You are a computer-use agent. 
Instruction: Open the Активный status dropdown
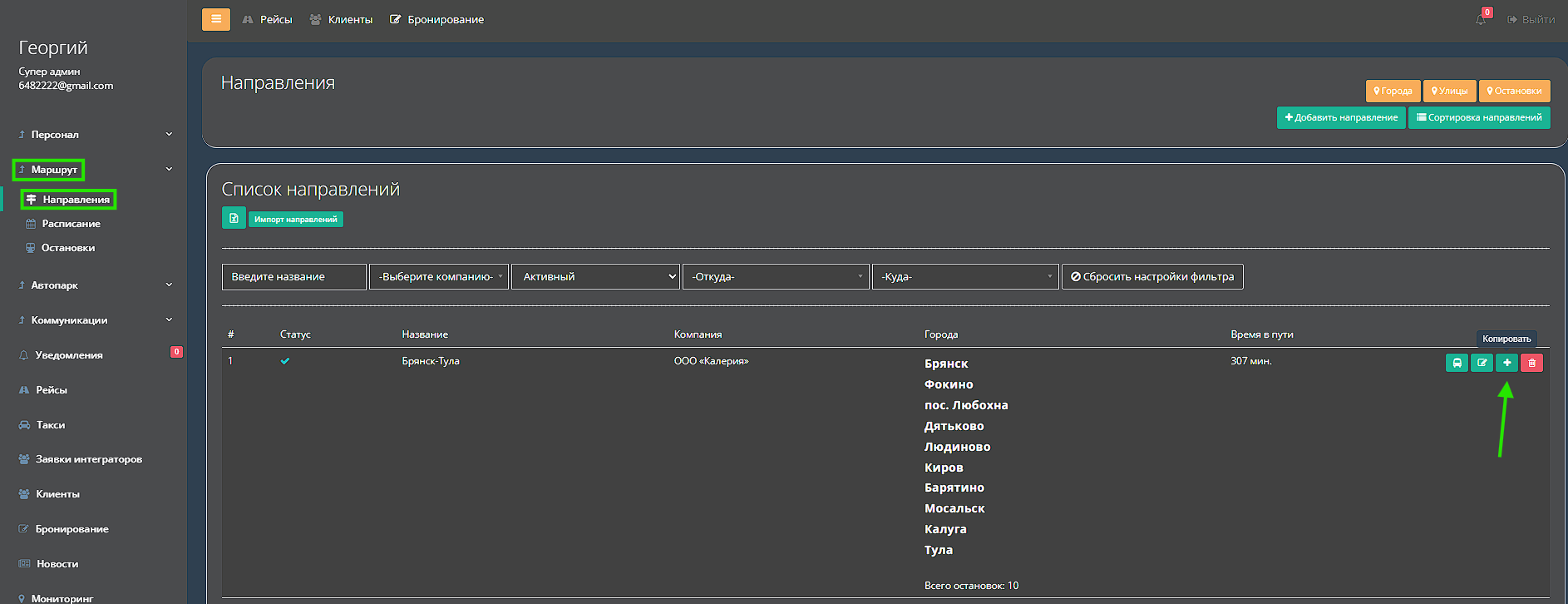[595, 277]
